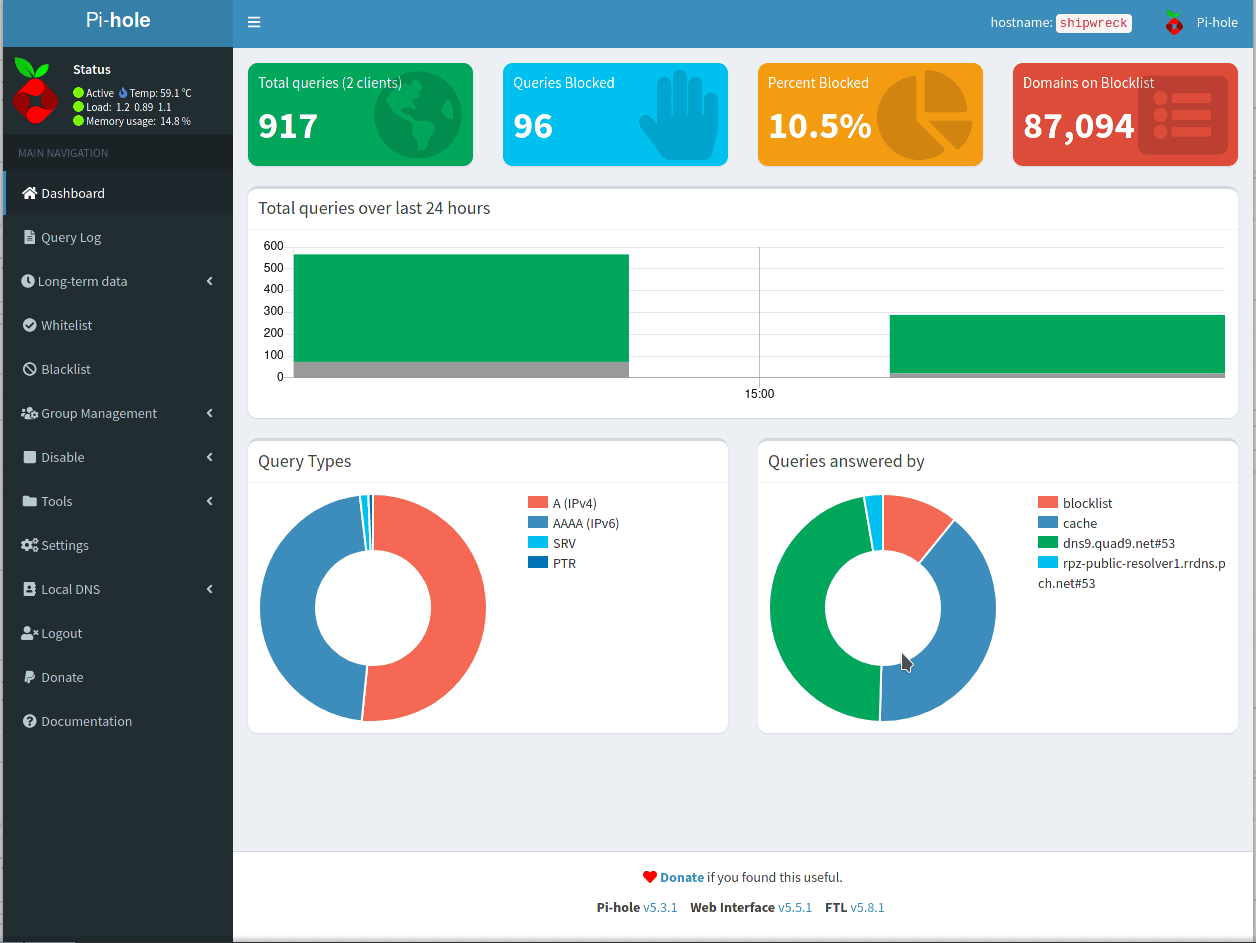This screenshot has height=943, width=1256.
Task: Click the Logout user icon
Action: (x=29, y=633)
